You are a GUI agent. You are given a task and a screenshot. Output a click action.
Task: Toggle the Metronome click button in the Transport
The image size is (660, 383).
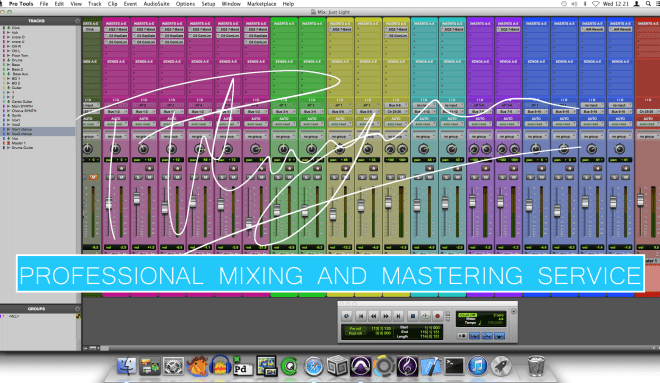click(x=475, y=336)
